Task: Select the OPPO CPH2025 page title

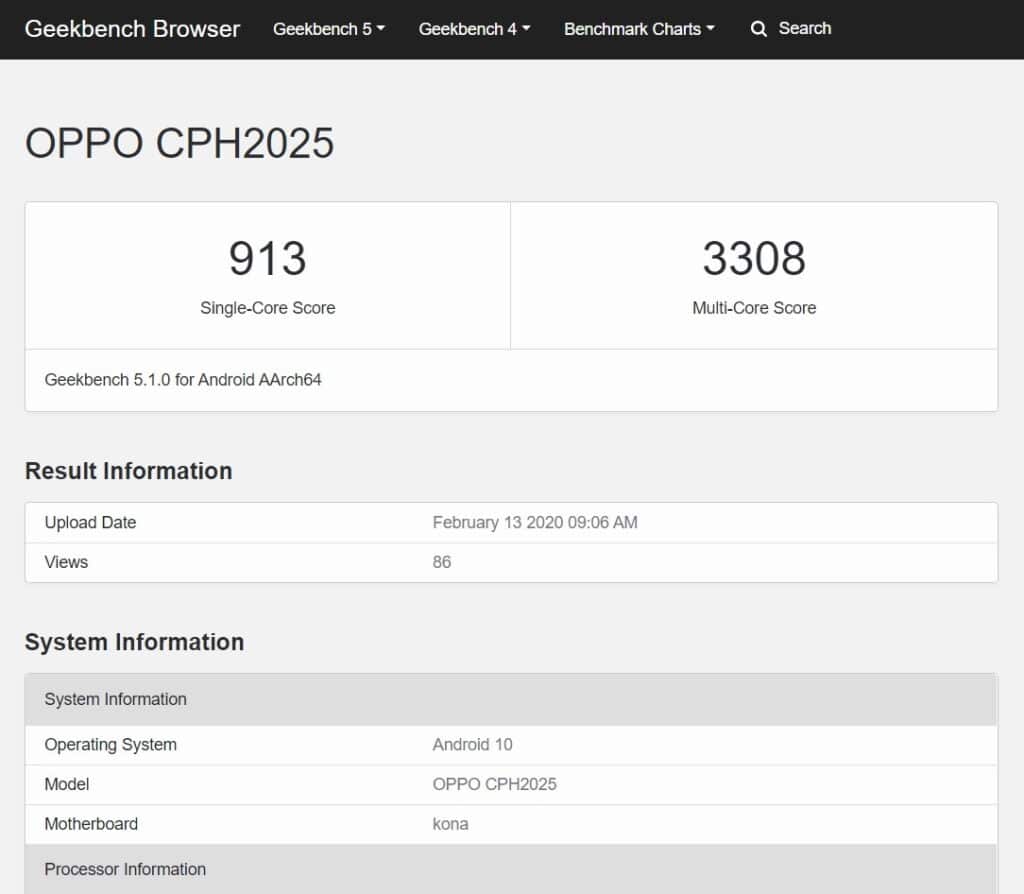Action: click(x=180, y=143)
